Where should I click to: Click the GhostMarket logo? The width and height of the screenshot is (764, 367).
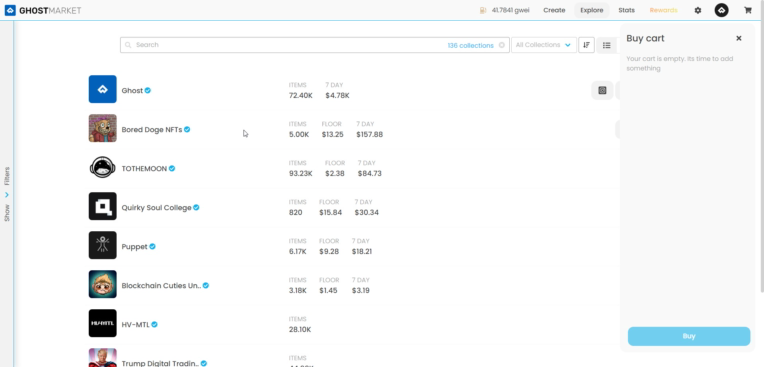click(43, 10)
